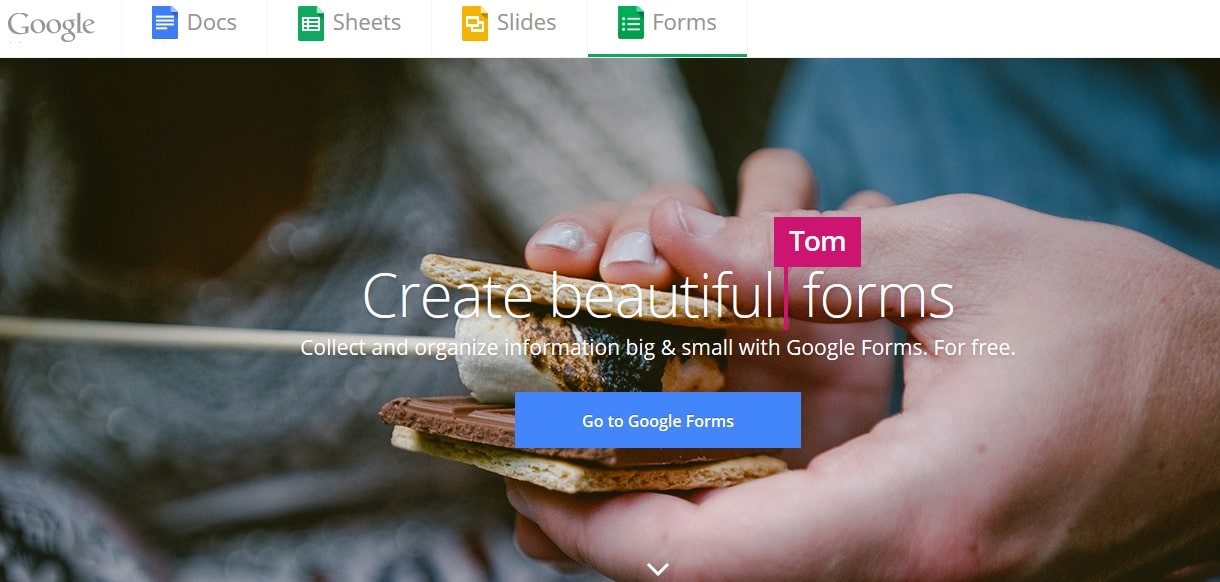Switch to the Sheets tab label

(367, 23)
